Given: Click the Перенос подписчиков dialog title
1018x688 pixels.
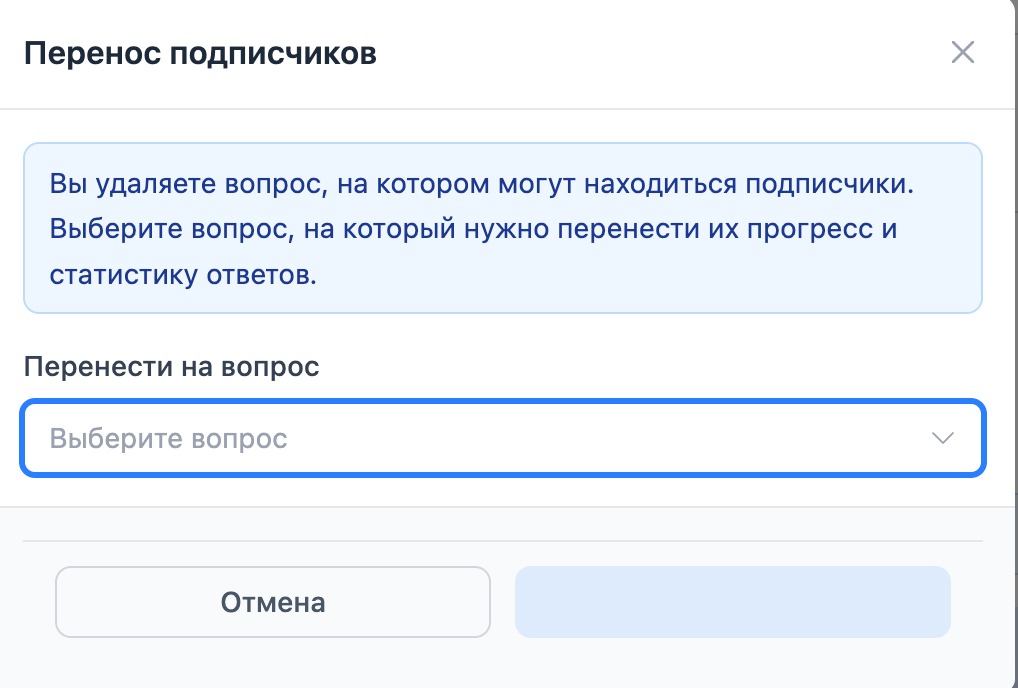Looking at the screenshot, I should coord(200,53).
